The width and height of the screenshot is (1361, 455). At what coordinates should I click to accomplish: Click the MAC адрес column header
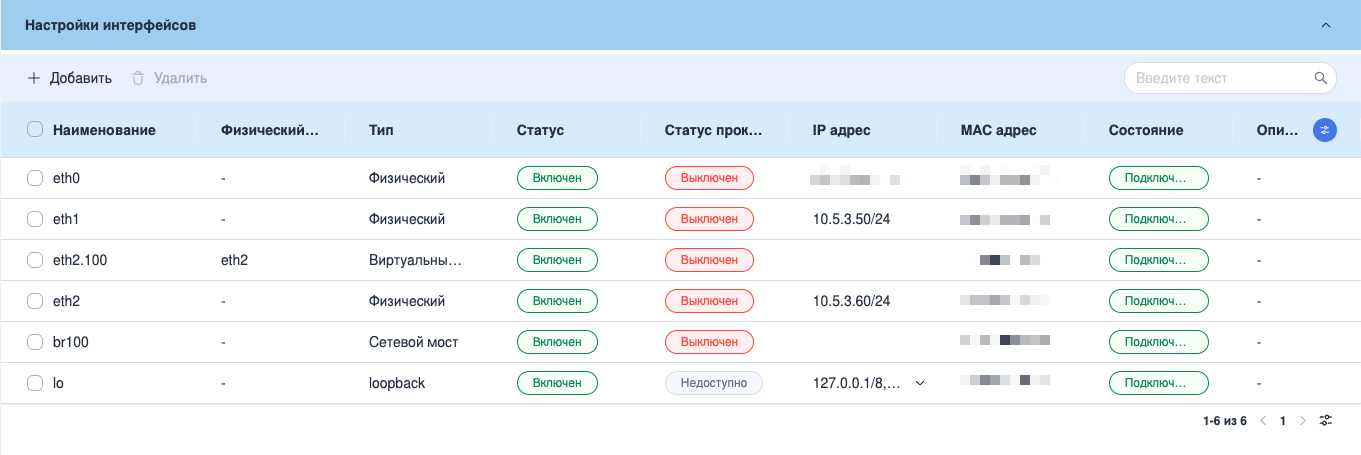click(x=998, y=130)
